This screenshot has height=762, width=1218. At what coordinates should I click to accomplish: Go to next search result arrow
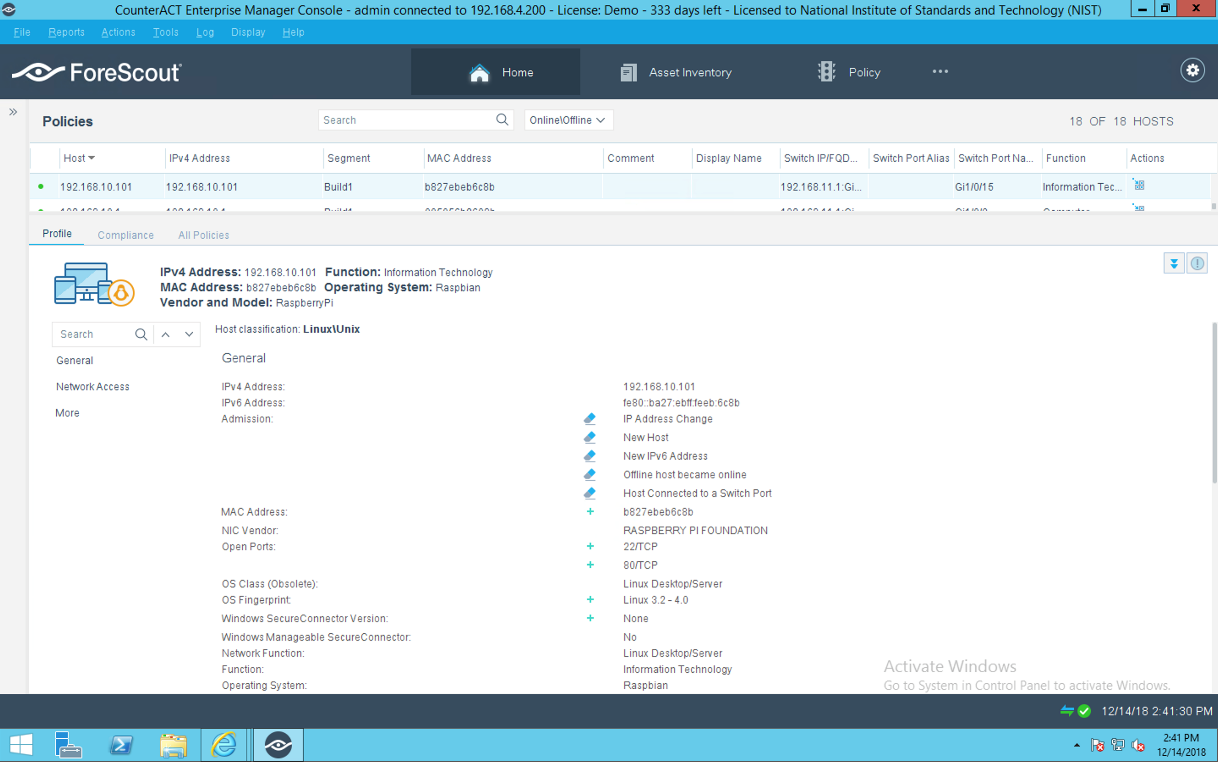[189, 334]
